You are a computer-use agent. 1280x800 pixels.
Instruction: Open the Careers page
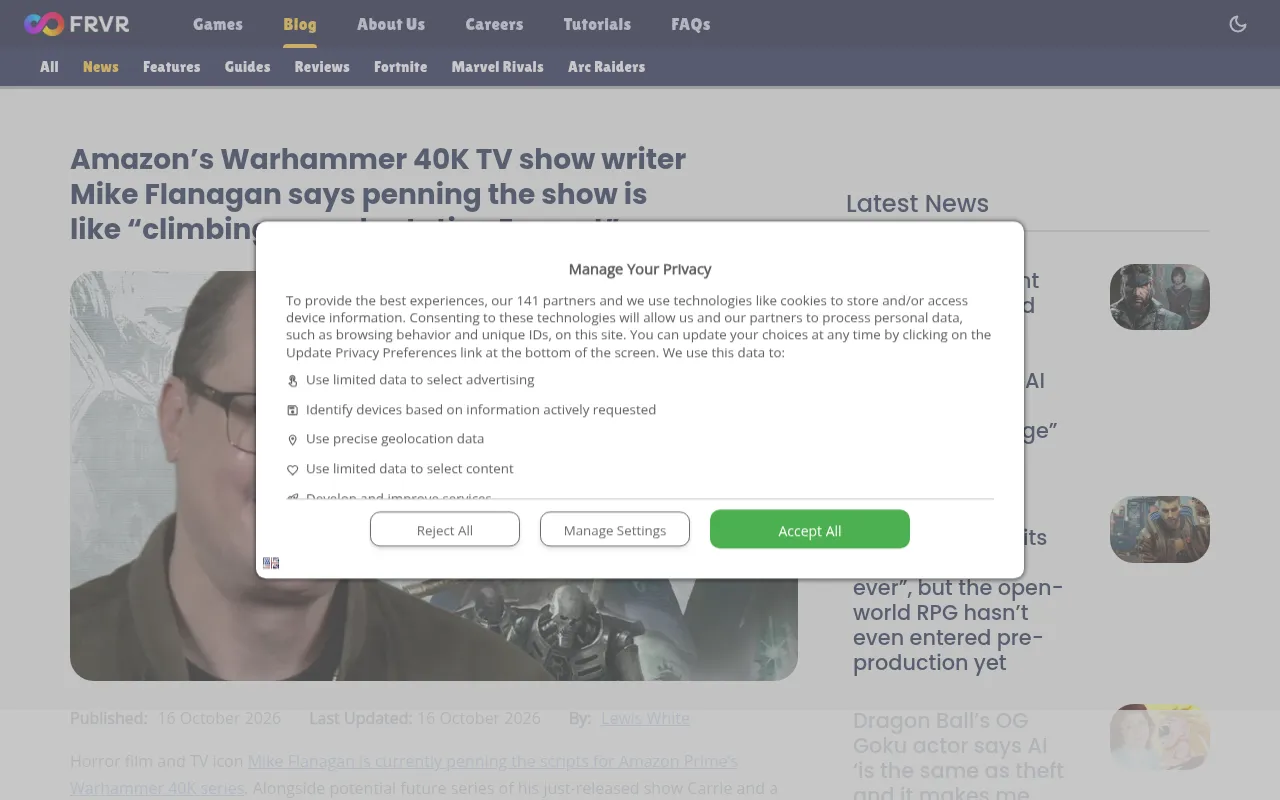pos(494,24)
